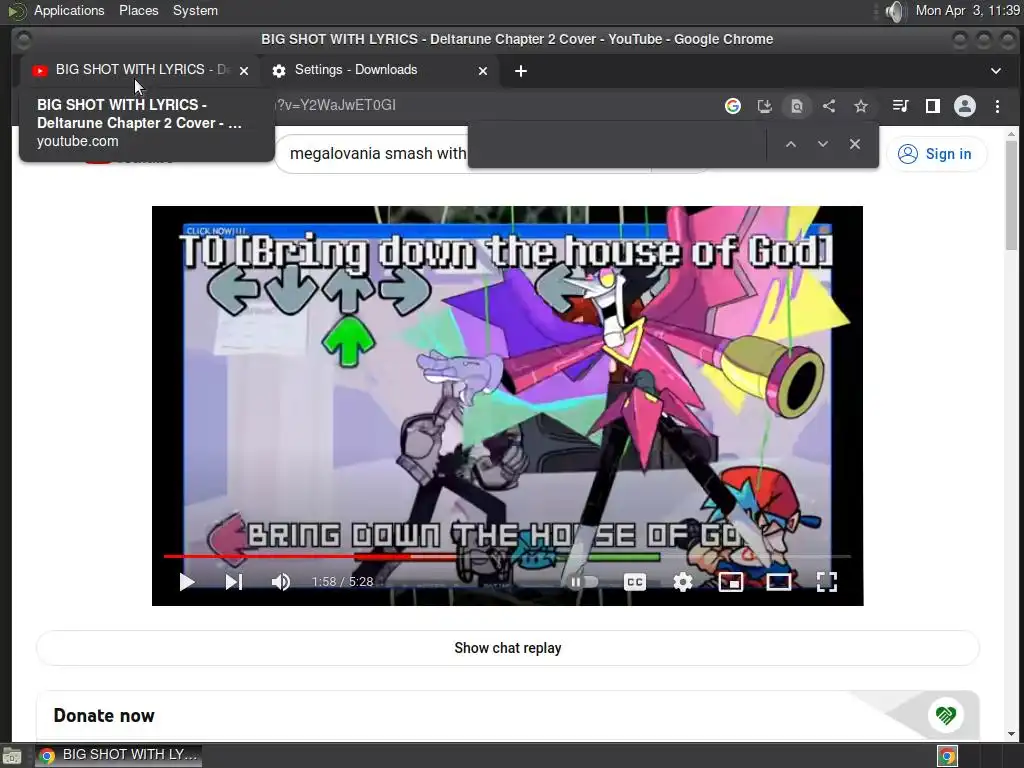Click the donation heart icon
Viewport: 1024px width, 768px height.
pos(945,715)
